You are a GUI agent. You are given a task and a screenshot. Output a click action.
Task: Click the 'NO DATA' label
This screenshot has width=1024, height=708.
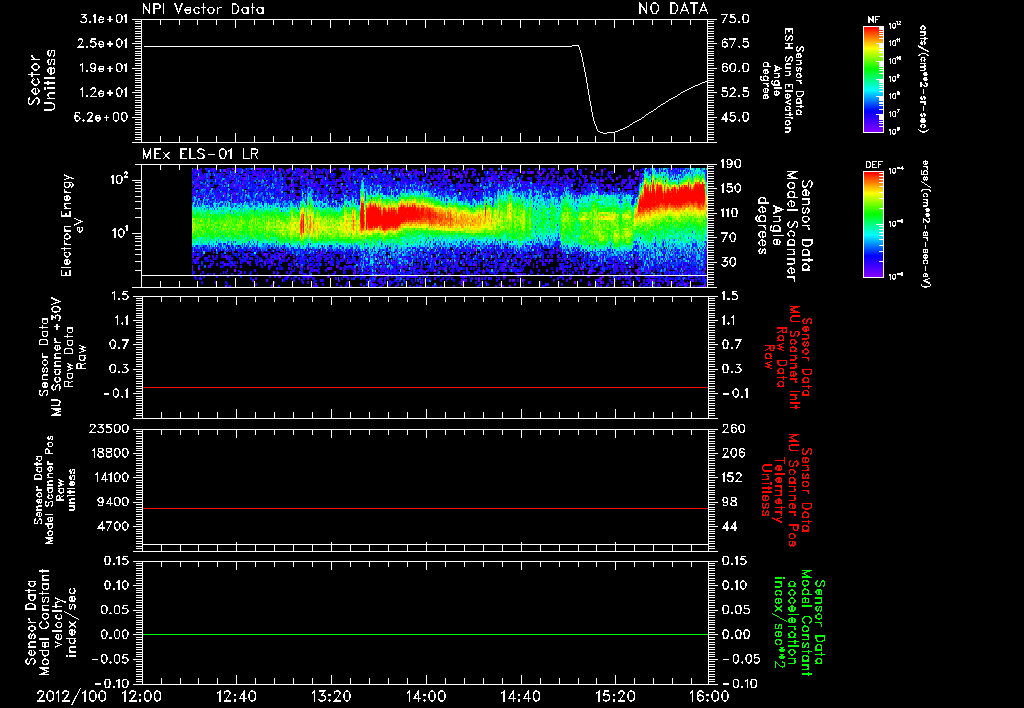click(673, 8)
